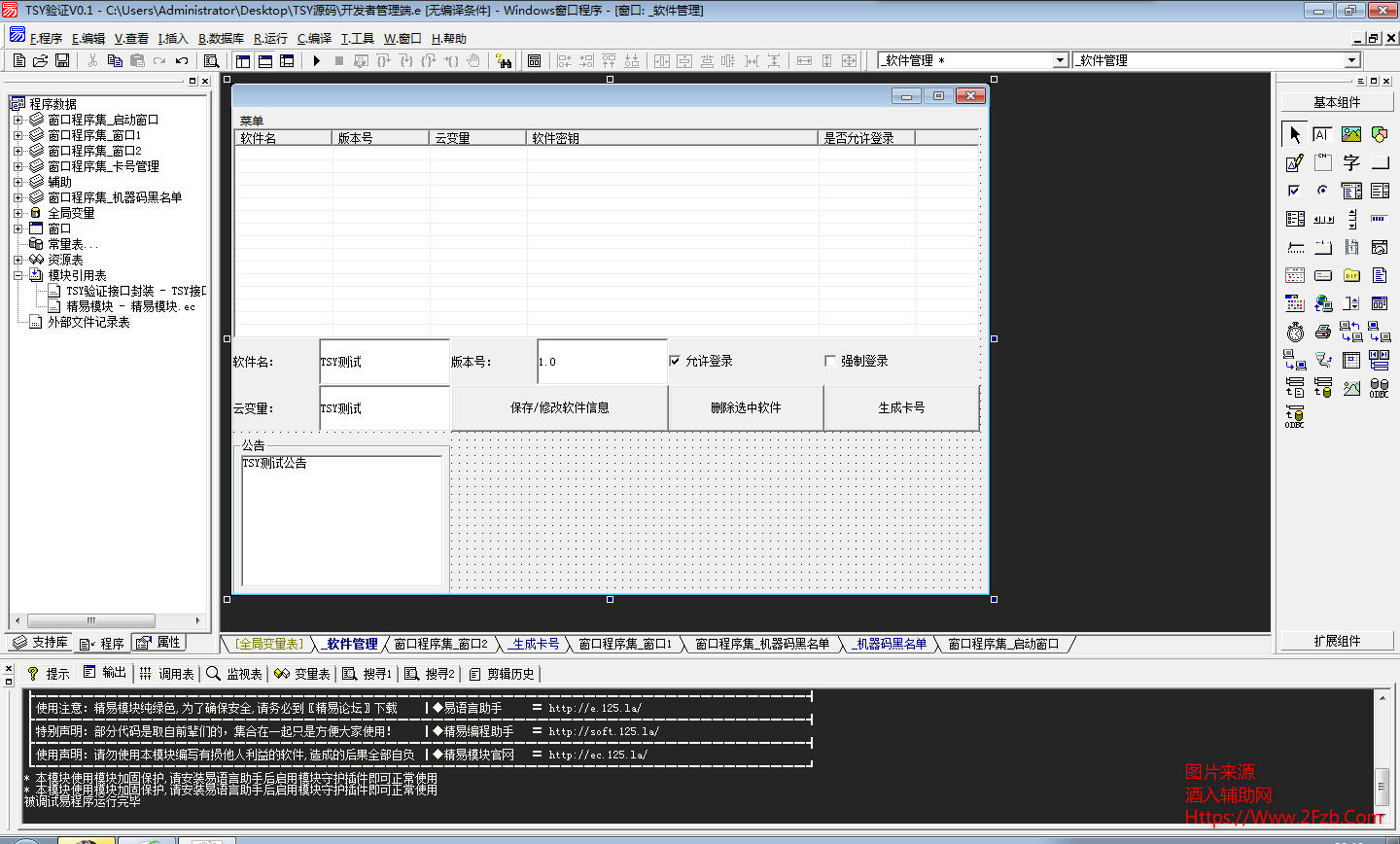The width and height of the screenshot is (1400, 844).
Task: Click the Run program icon on the toolbar
Action: point(317,60)
